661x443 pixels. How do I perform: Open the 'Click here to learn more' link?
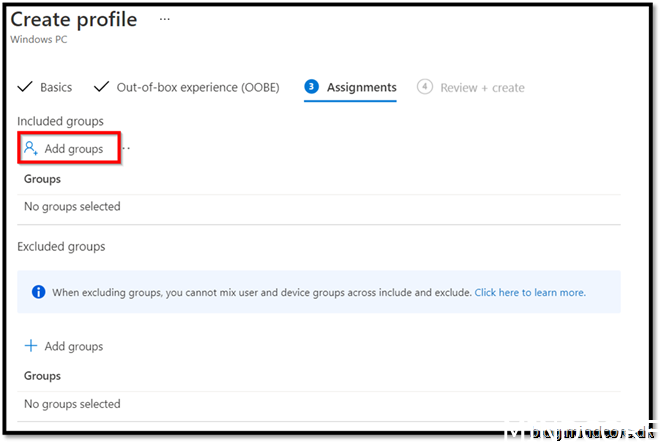point(529,293)
